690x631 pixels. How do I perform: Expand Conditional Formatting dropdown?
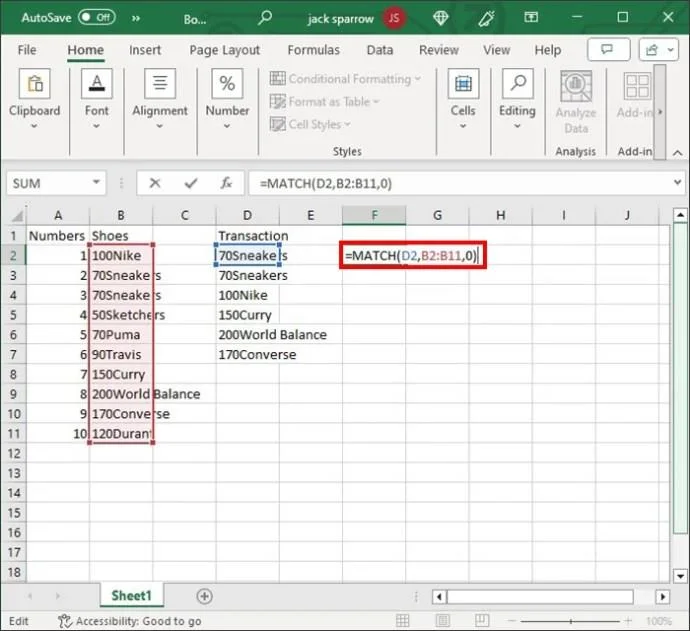click(347, 79)
